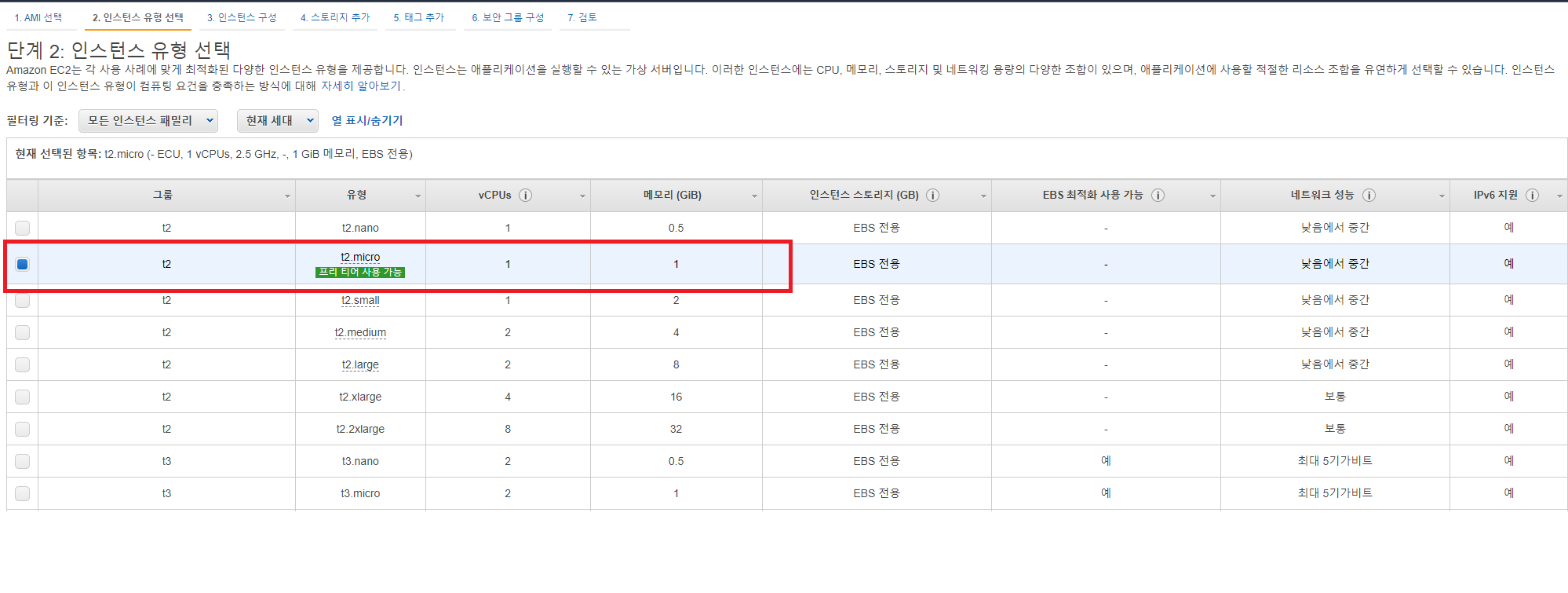Click the 자세히 알아보기 link
The width and height of the screenshot is (1568, 593).
coord(361,86)
